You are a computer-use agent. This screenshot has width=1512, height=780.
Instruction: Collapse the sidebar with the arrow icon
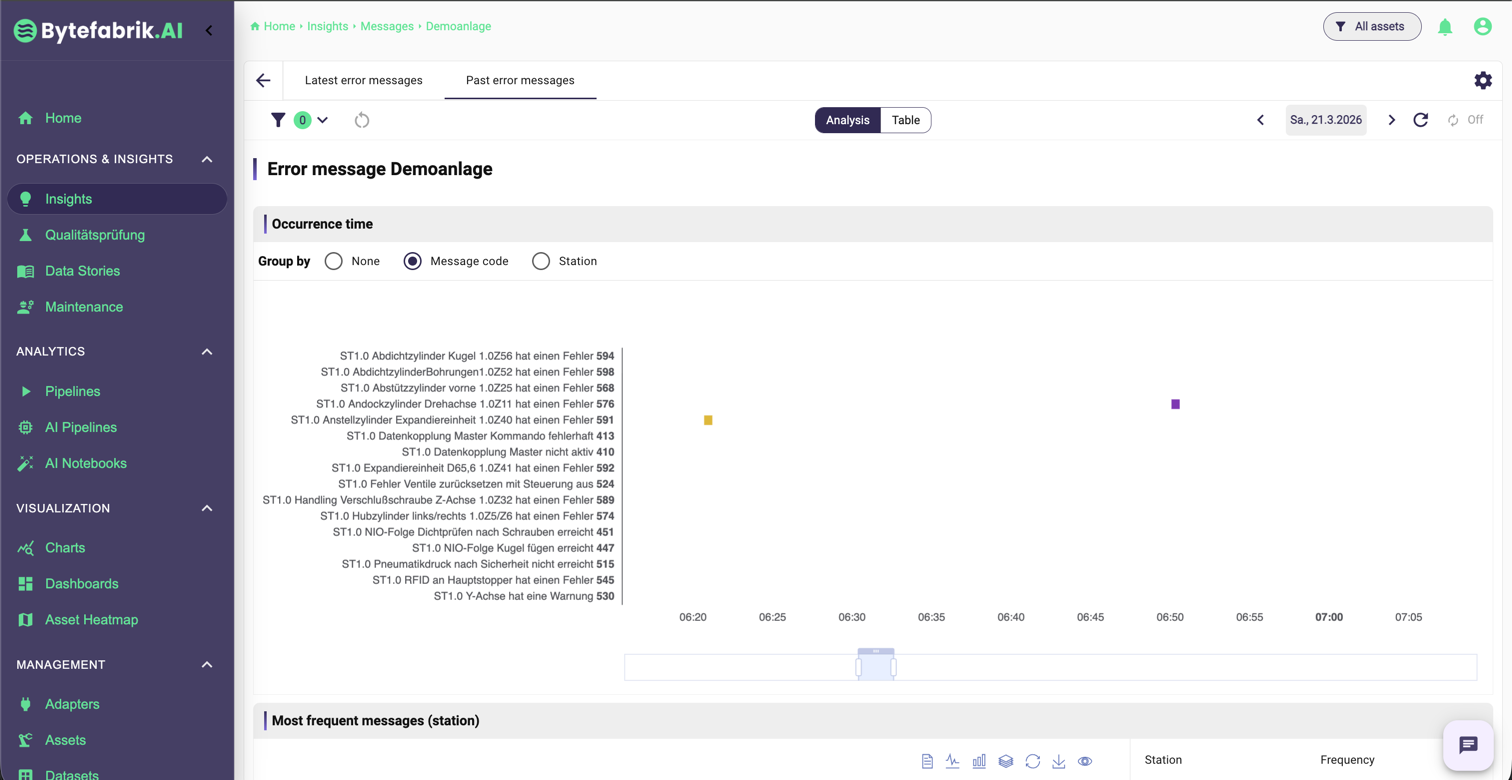(209, 30)
